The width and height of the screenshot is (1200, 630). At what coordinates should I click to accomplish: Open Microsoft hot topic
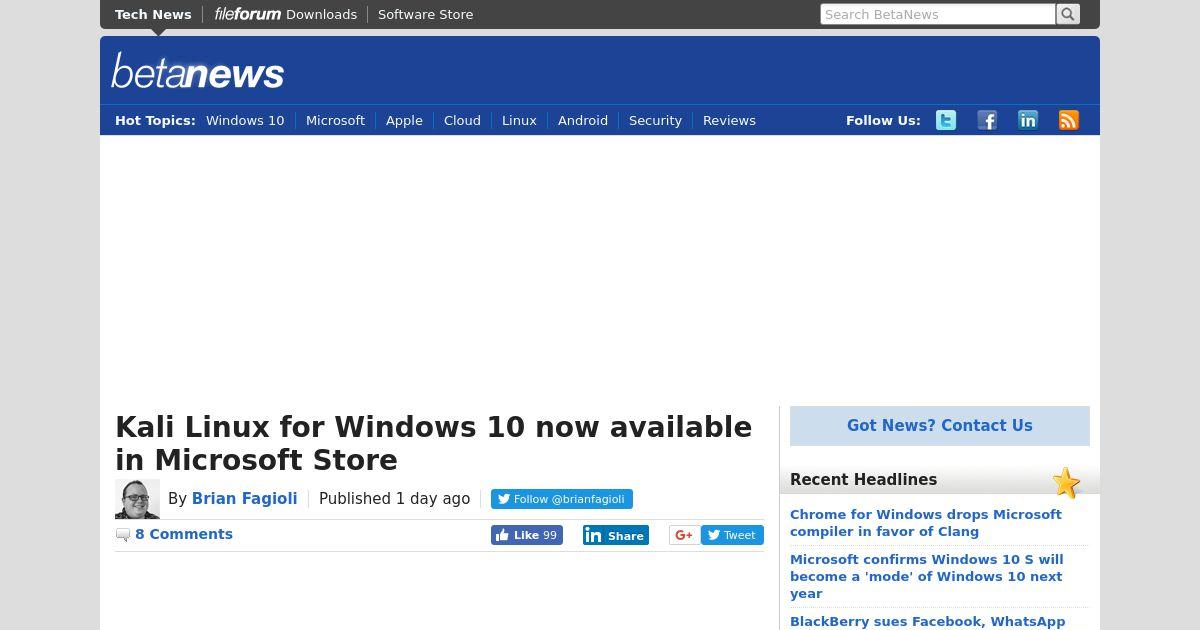[x=335, y=120]
